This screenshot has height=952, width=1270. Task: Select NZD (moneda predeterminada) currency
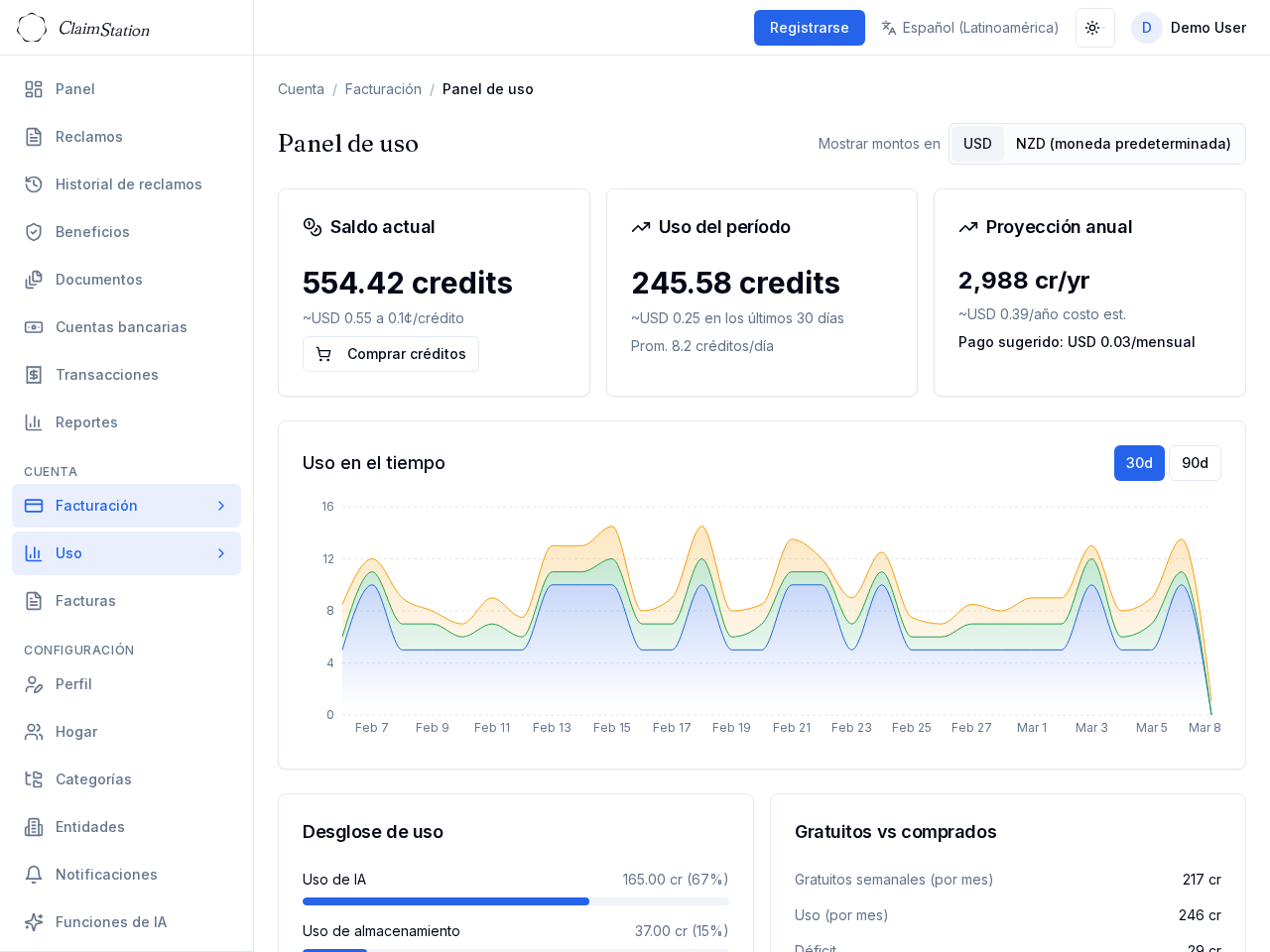click(1122, 144)
